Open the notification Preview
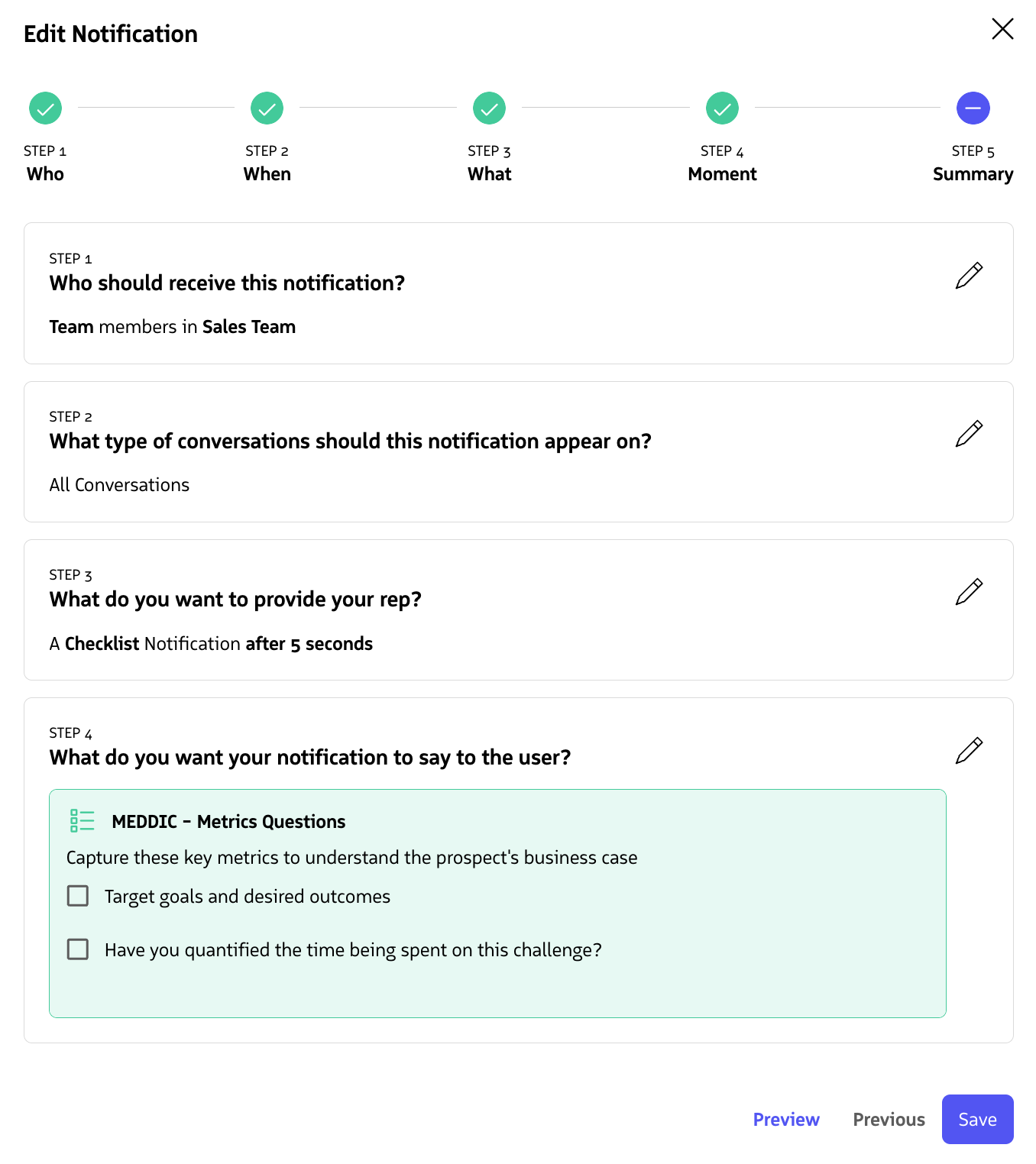Image resolution: width=1036 pixels, height=1164 pixels. 786,1119
